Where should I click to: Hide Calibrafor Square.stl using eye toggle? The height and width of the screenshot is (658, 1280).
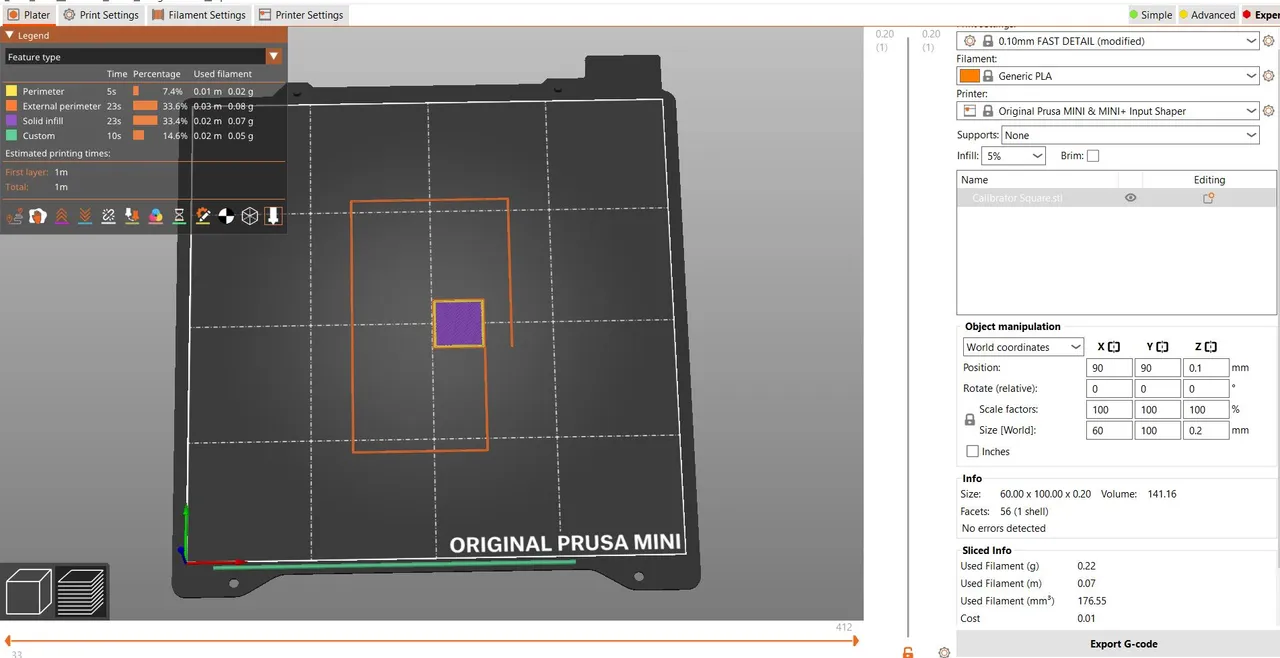1130,198
